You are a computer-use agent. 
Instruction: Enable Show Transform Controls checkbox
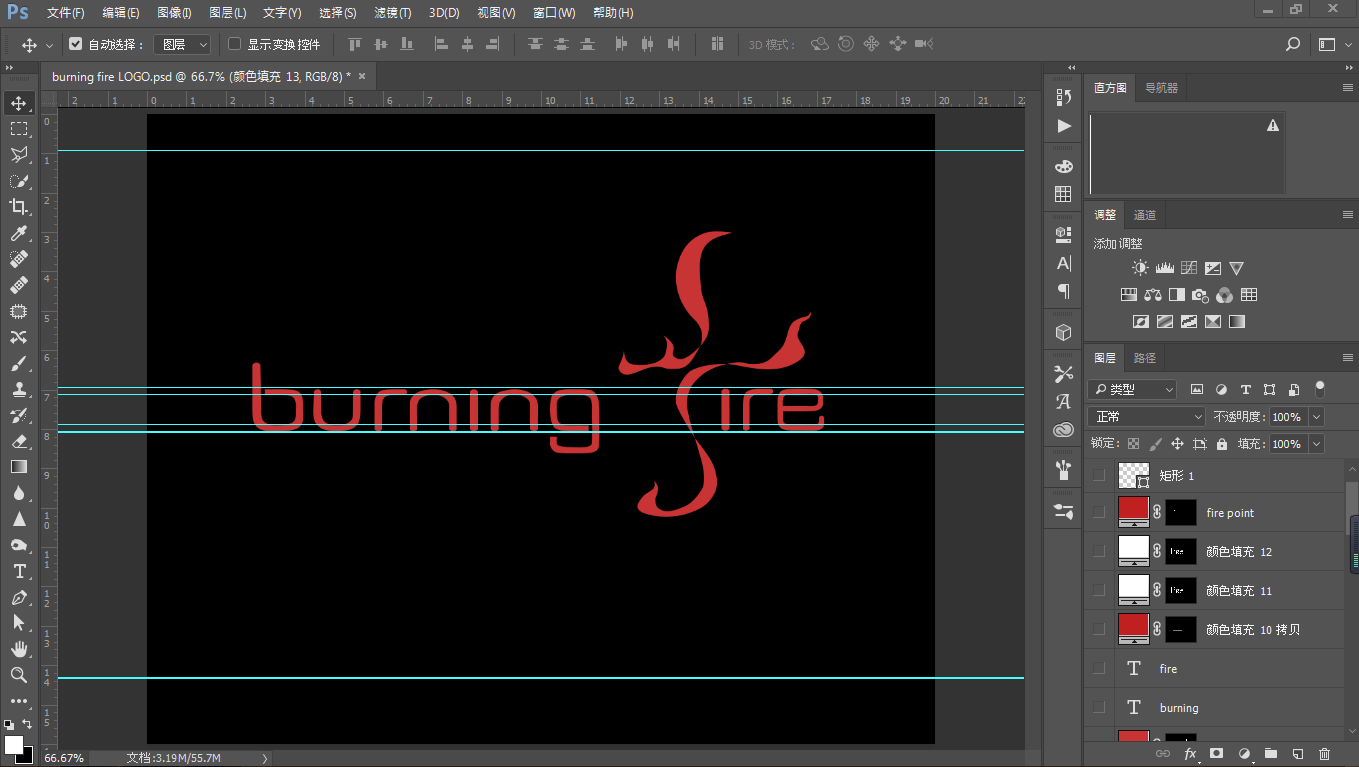[x=235, y=44]
